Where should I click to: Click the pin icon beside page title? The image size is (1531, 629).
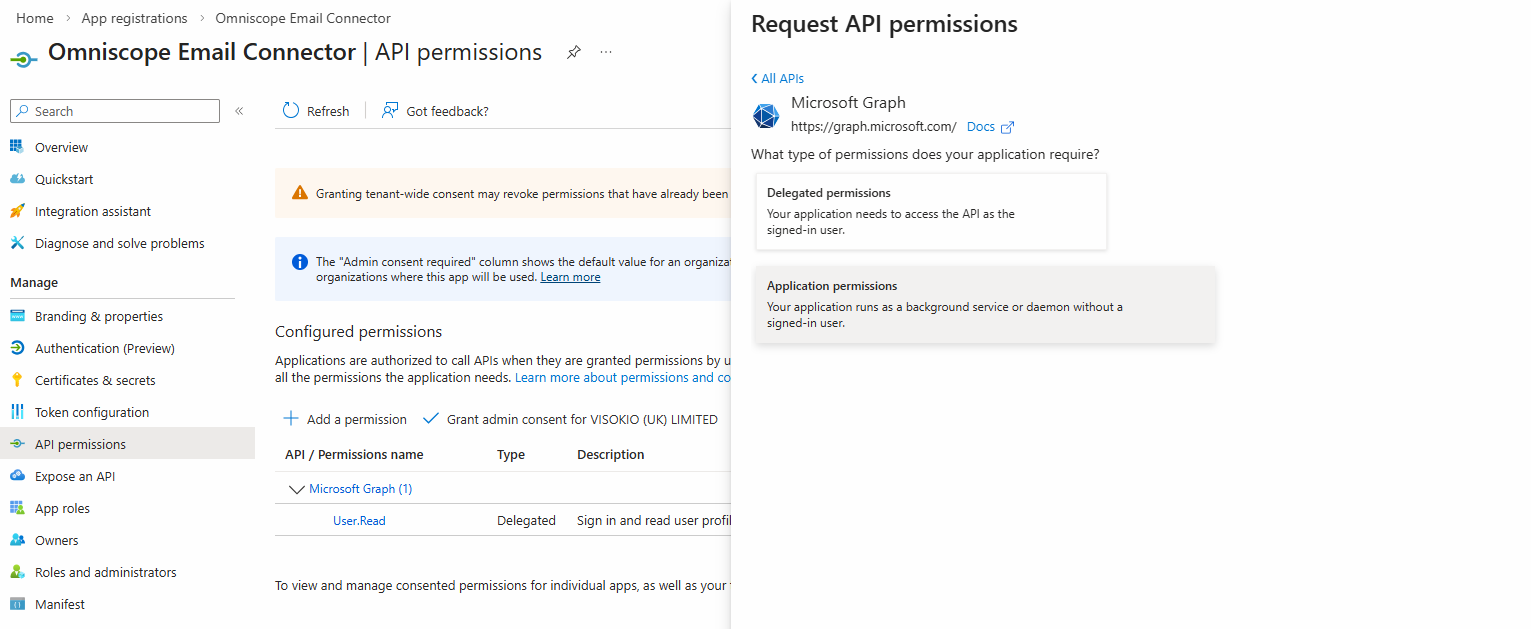[573, 52]
